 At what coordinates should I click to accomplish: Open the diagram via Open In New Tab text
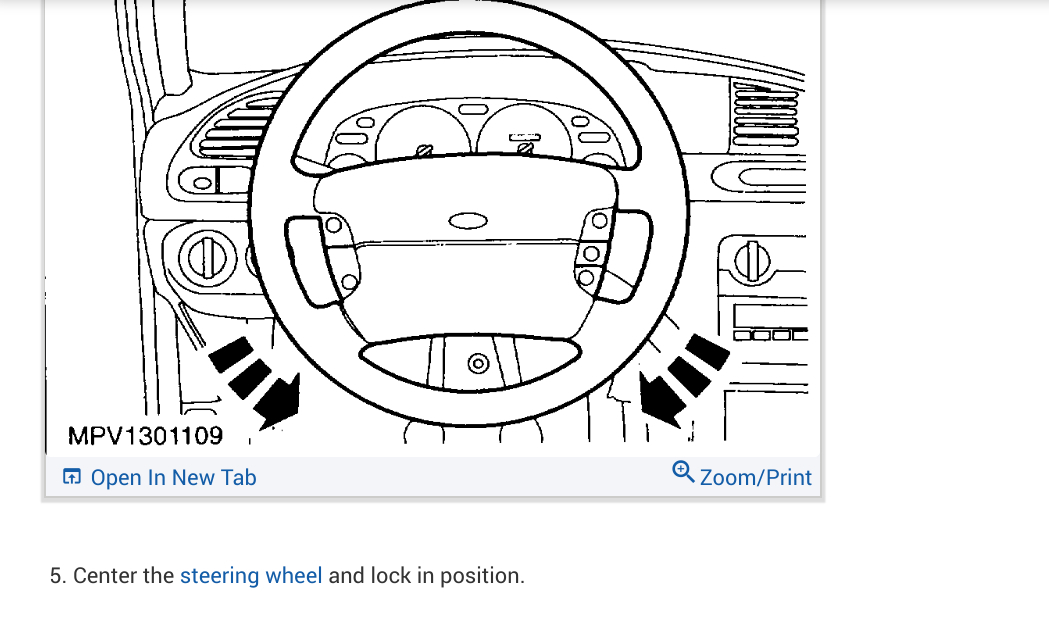pos(173,477)
